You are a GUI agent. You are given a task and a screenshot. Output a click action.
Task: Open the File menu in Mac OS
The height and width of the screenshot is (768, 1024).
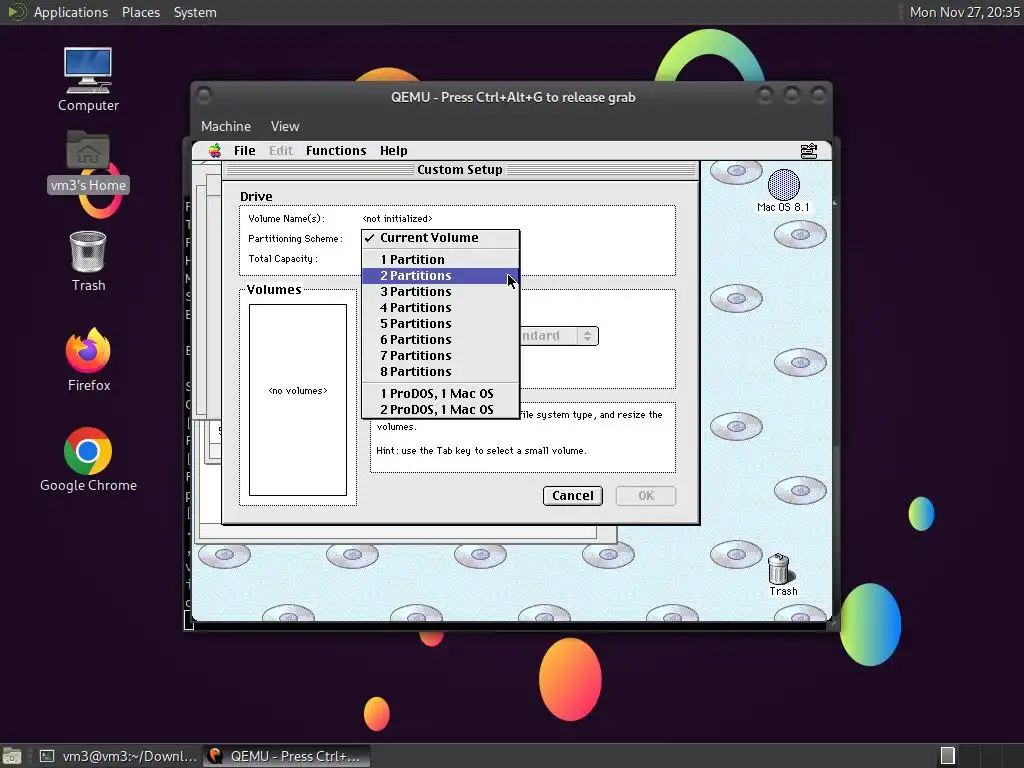244,151
